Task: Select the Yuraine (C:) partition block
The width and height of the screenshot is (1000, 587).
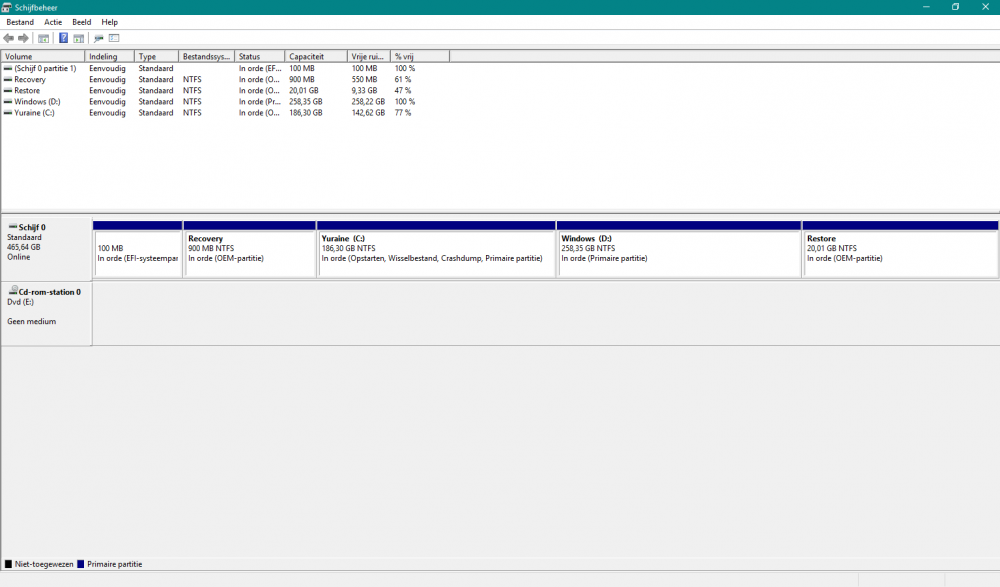Action: [436, 253]
